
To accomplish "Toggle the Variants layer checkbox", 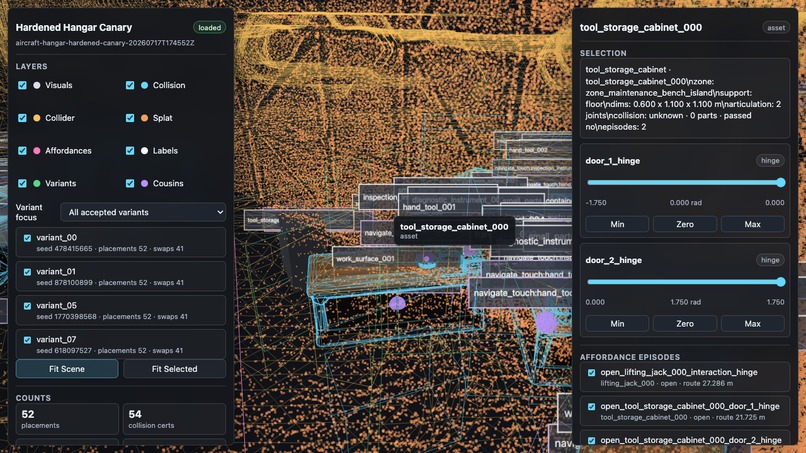I will [22, 183].
